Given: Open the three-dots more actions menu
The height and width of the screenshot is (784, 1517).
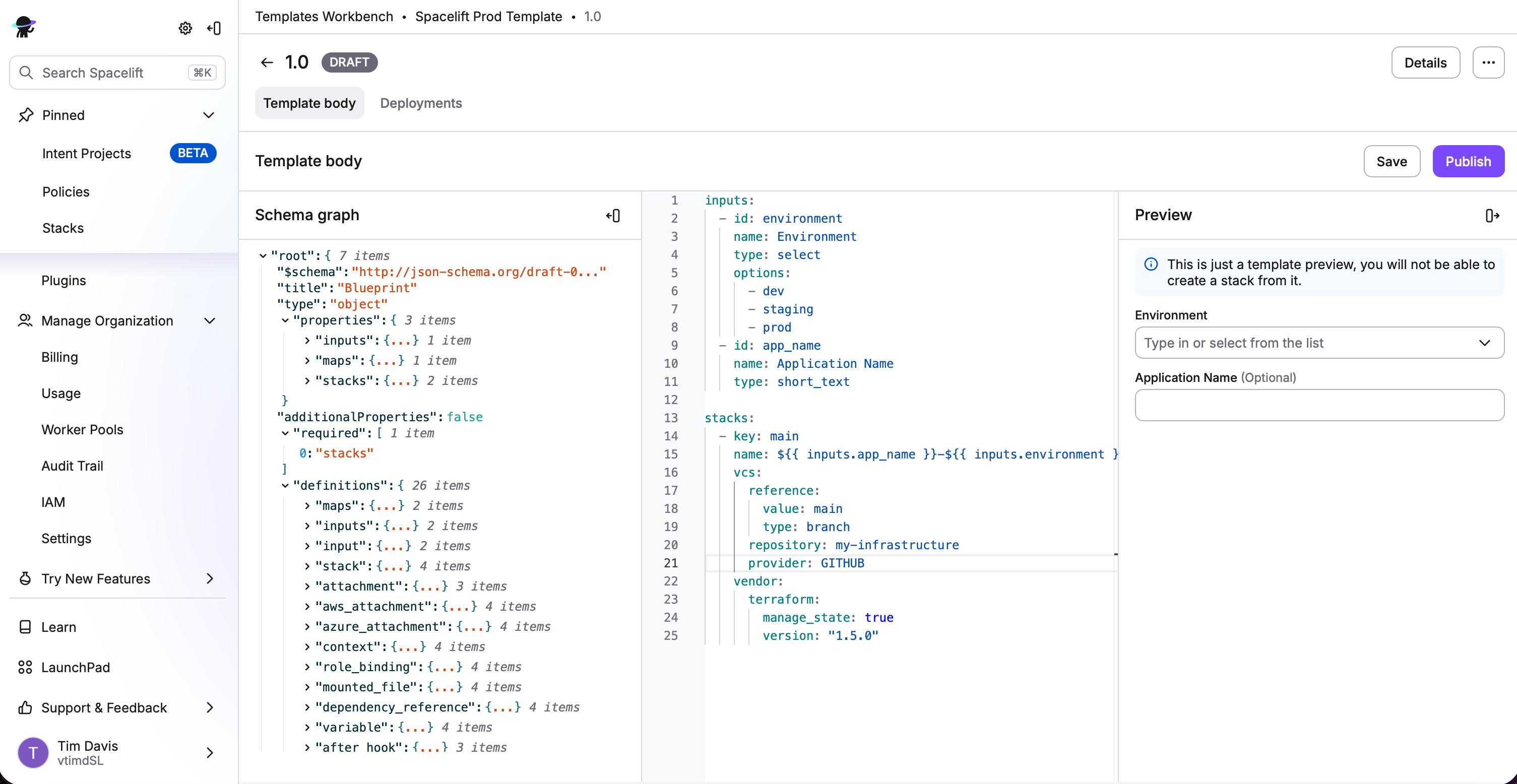Looking at the screenshot, I should tap(1488, 62).
